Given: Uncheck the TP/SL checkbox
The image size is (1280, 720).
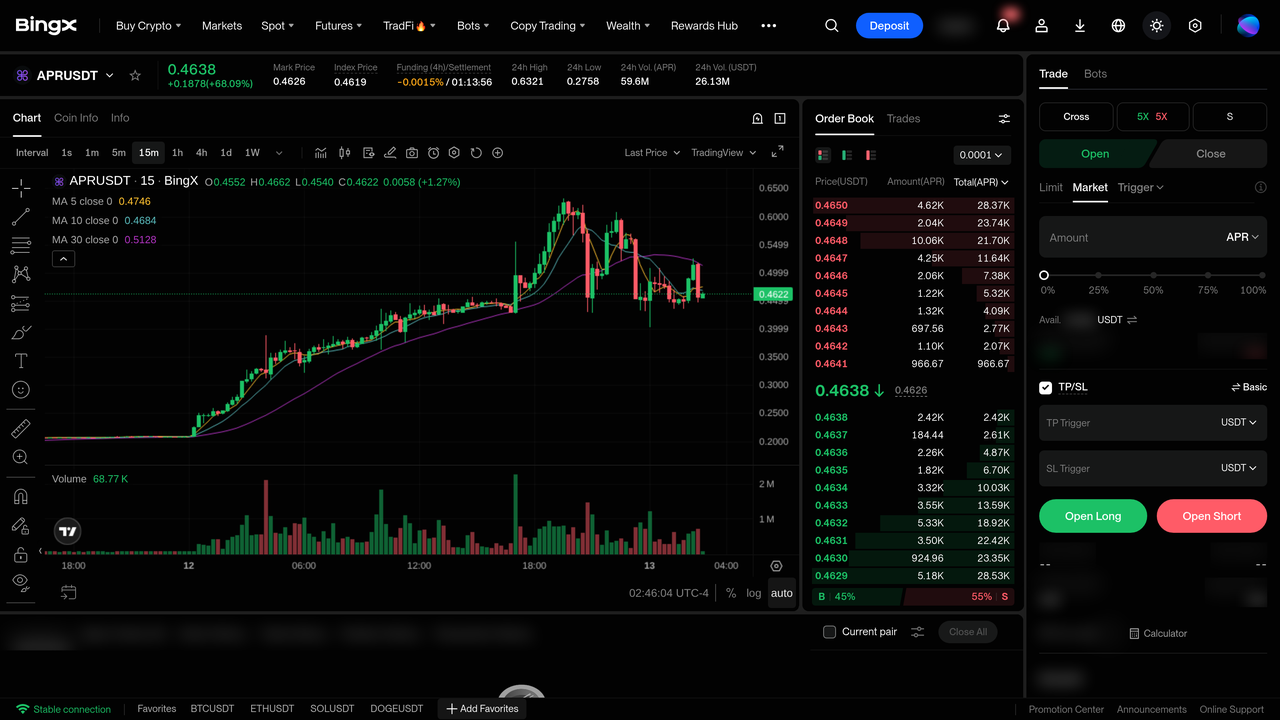Looking at the screenshot, I should click(x=1046, y=387).
